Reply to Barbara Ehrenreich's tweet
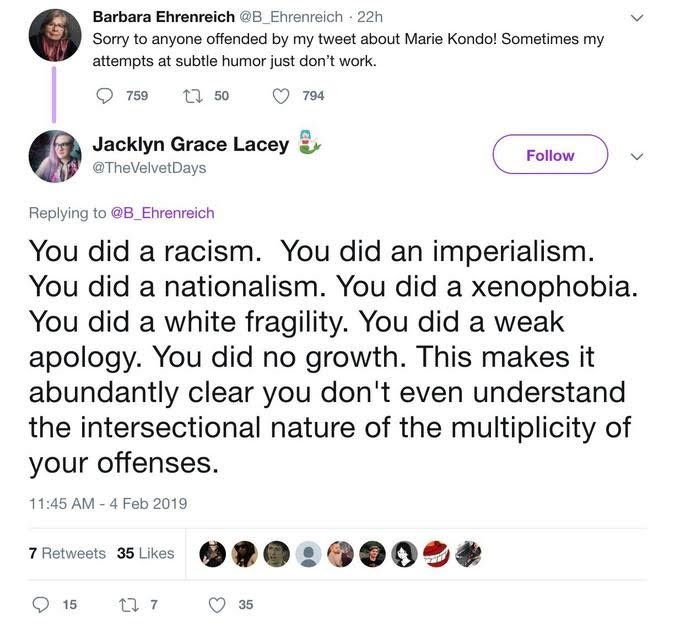 point(107,96)
